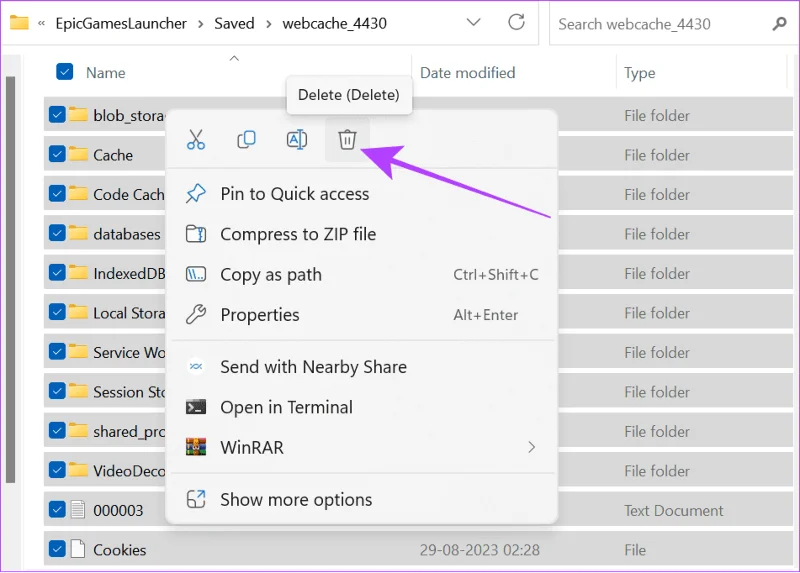
Task: Click the blob_storage folder icon
Action: [x=78, y=114]
